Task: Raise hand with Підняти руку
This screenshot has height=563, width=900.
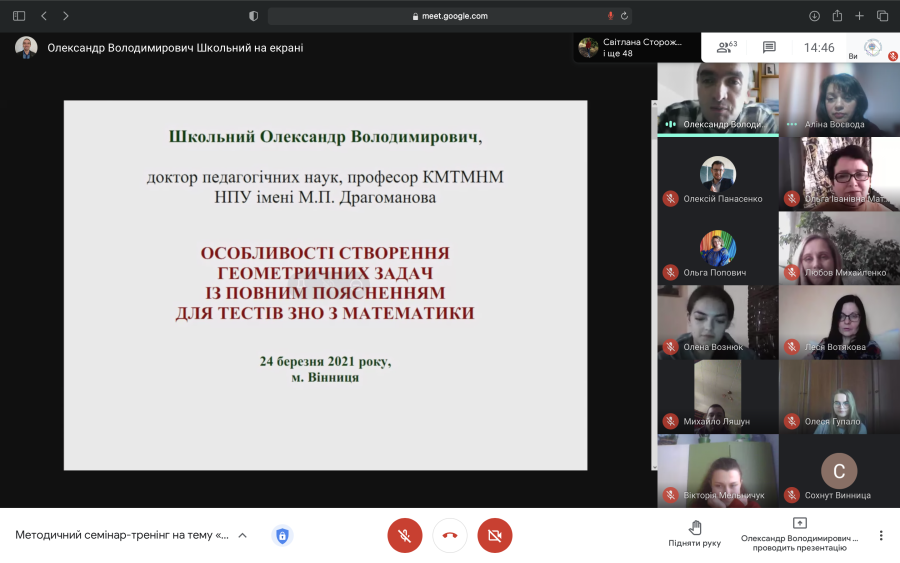Action: [695, 534]
